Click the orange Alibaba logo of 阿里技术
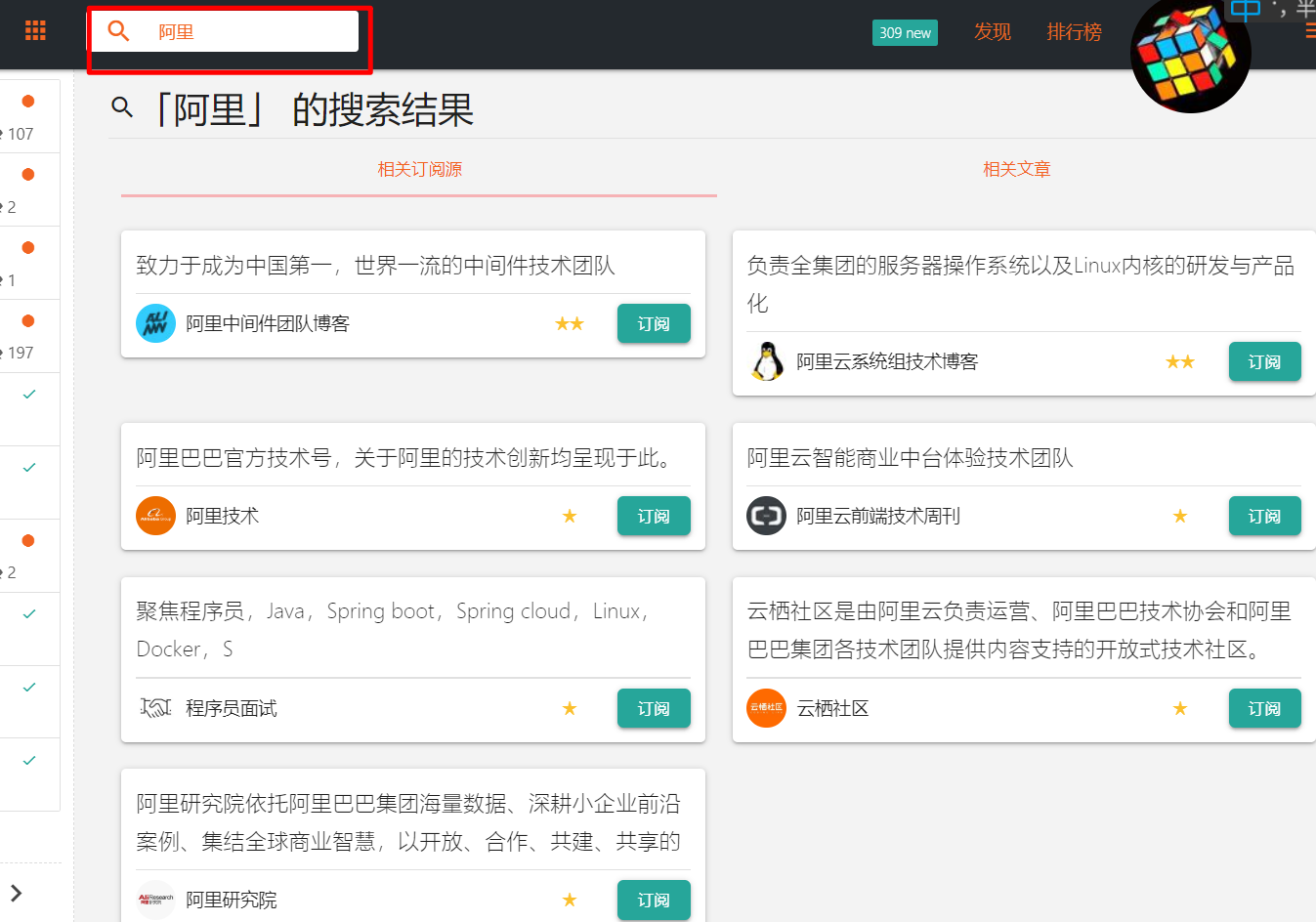The height and width of the screenshot is (922, 1316). point(155,516)
